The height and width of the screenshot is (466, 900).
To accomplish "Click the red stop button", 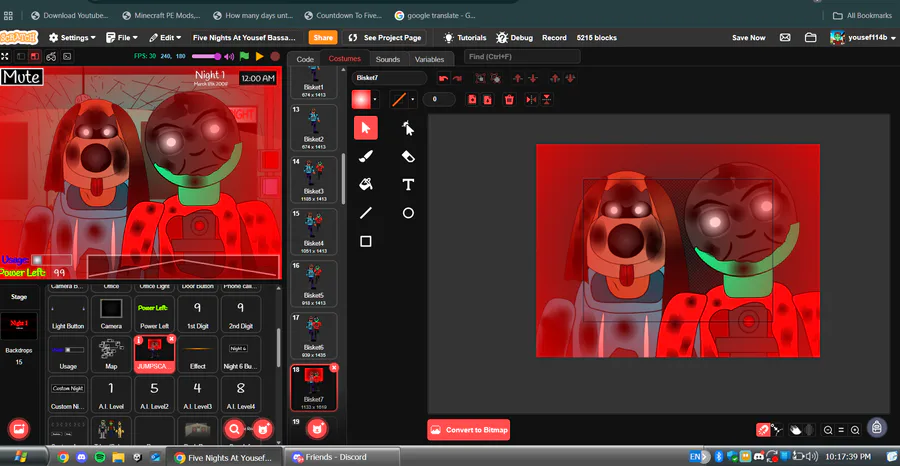I will point(275,56).
